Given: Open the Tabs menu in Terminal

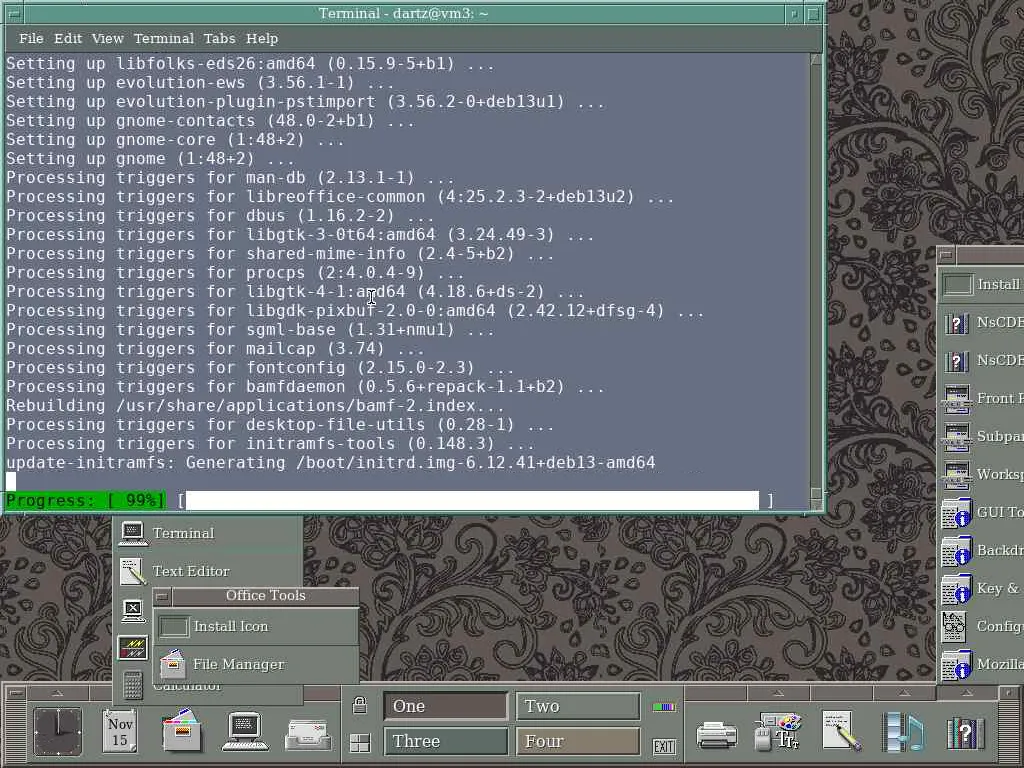Looking at the screenshot, I should [219, 39].
